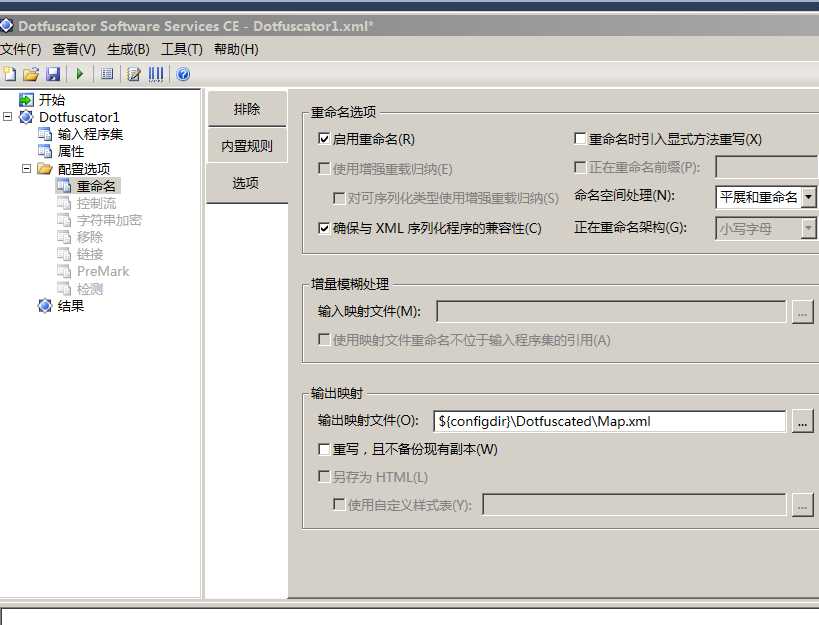Open the 生成(B) menu
This screenshot has height=625, width=819.
pos(128,49)
